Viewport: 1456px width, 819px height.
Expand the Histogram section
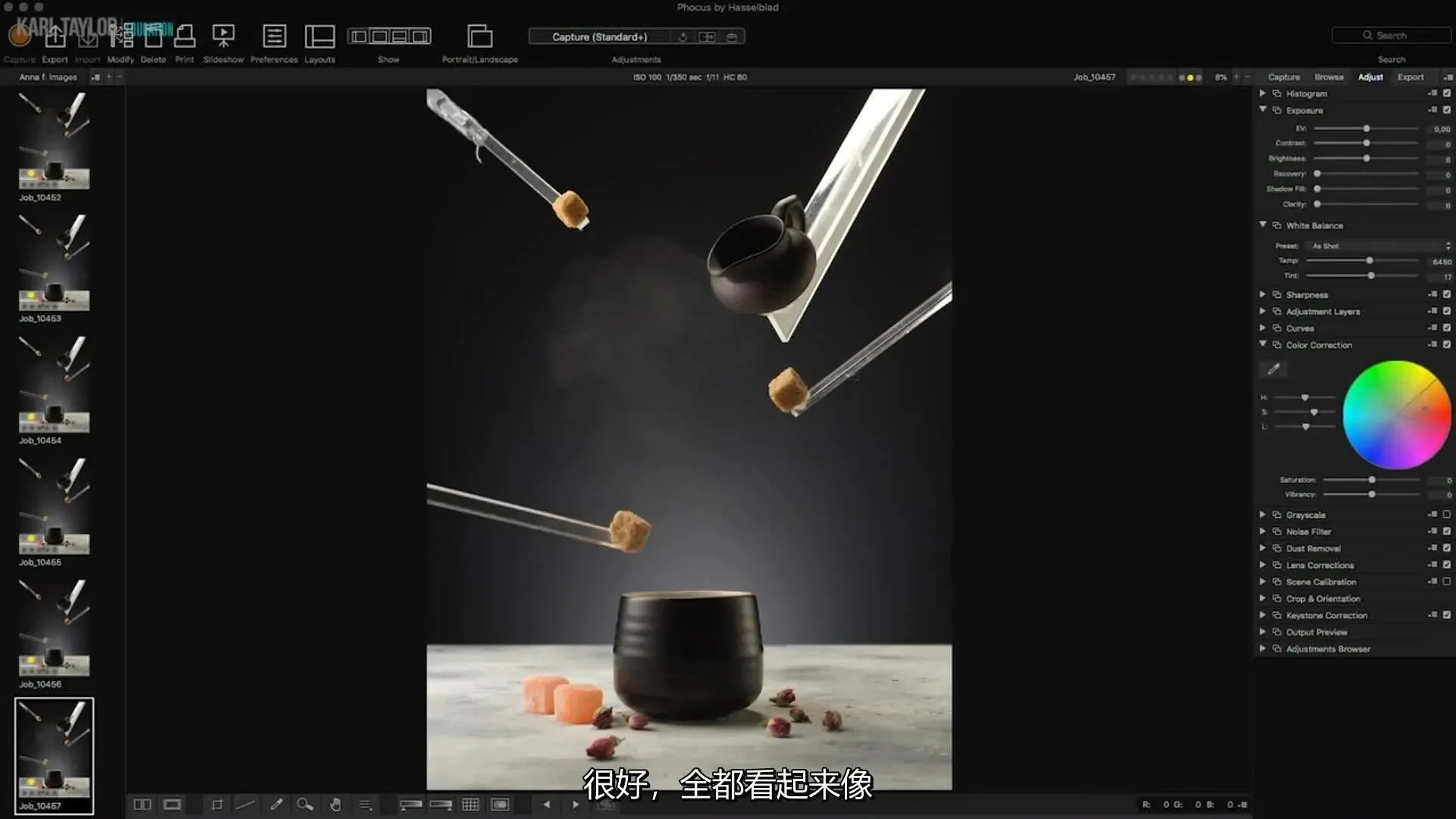[1263, 93]
